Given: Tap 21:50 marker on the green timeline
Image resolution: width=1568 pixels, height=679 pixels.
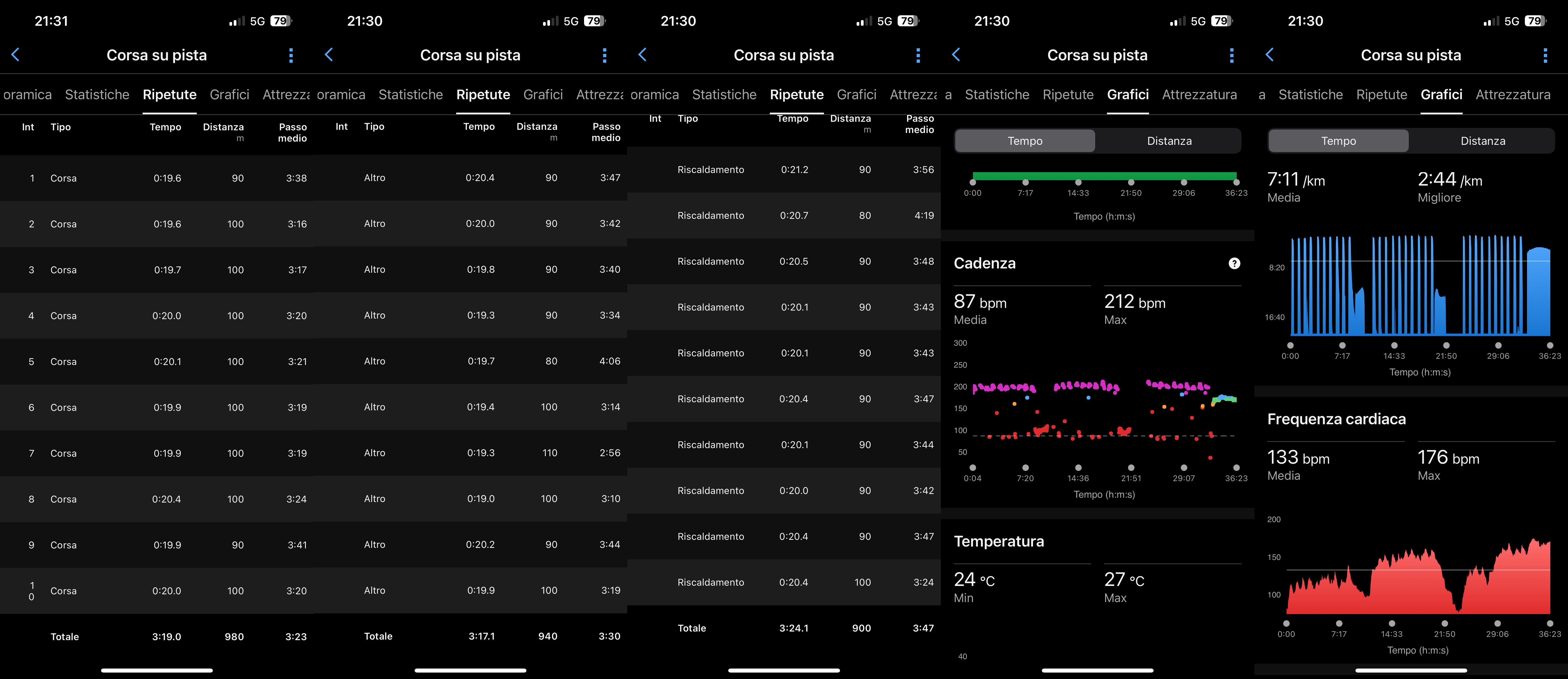Looking at the screenshot, I should [1131, 182].
